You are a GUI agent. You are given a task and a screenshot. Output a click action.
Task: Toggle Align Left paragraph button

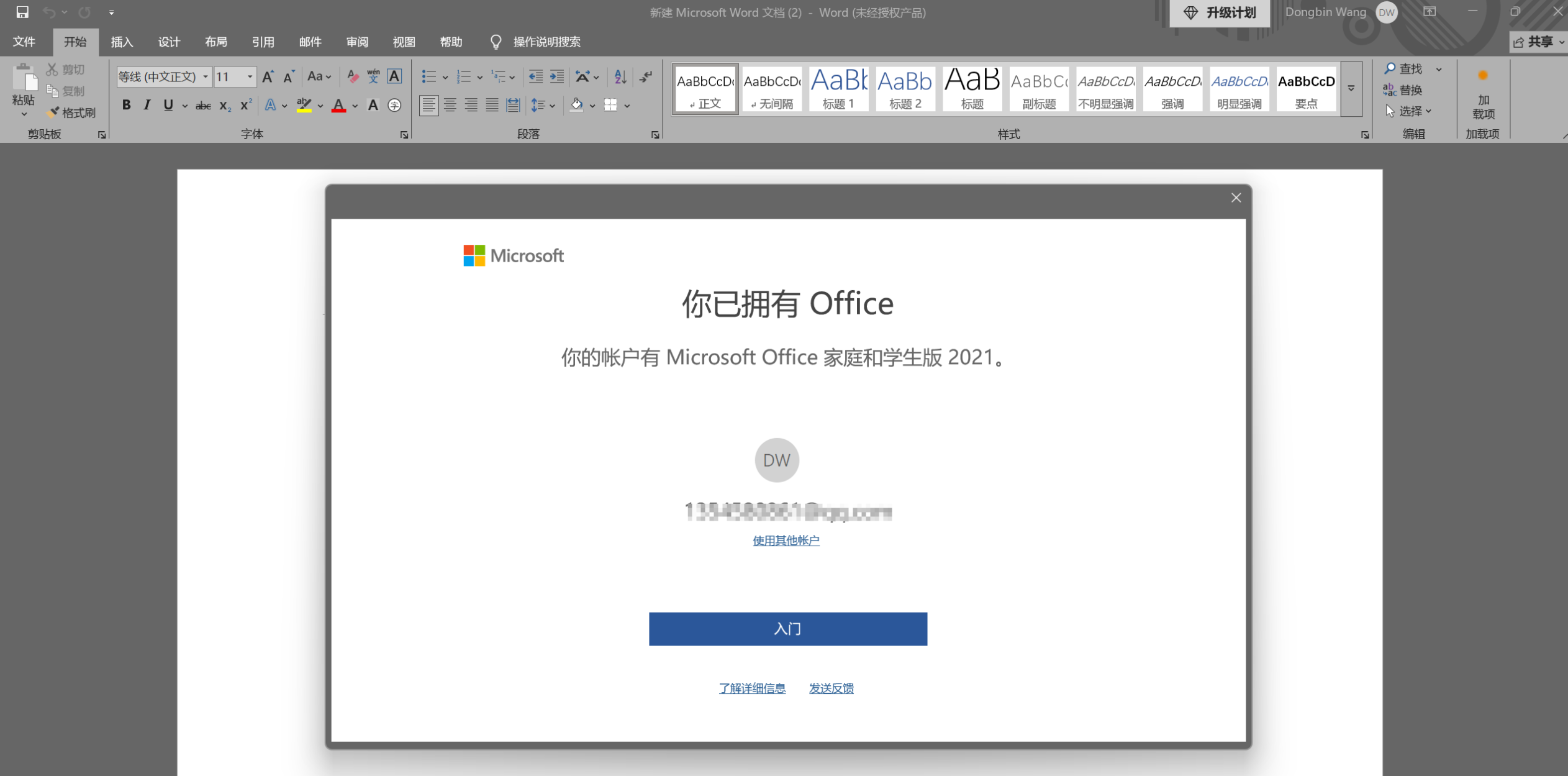click(428, 105)
